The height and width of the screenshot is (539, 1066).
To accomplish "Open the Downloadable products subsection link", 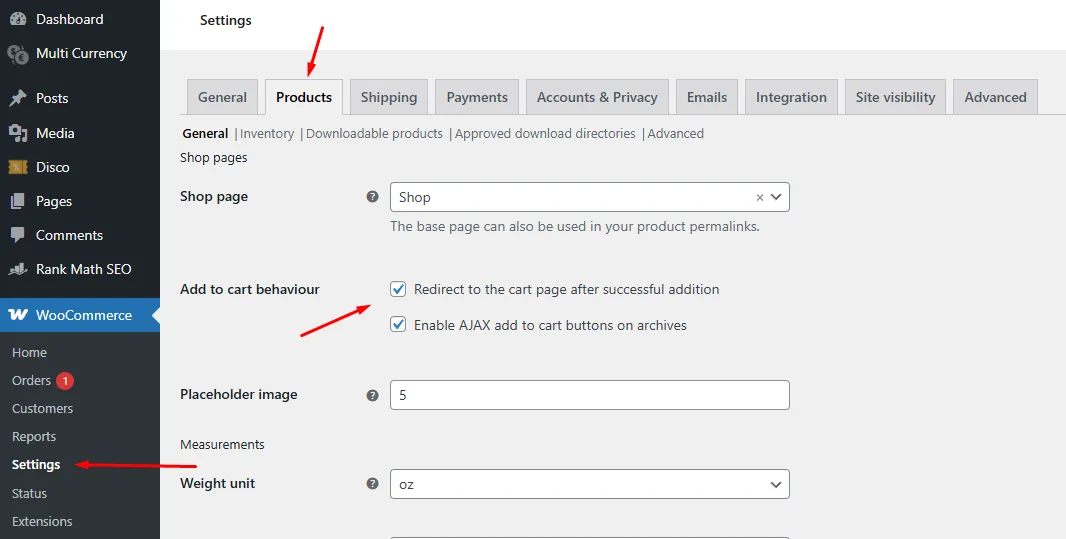I will (374, 133).
